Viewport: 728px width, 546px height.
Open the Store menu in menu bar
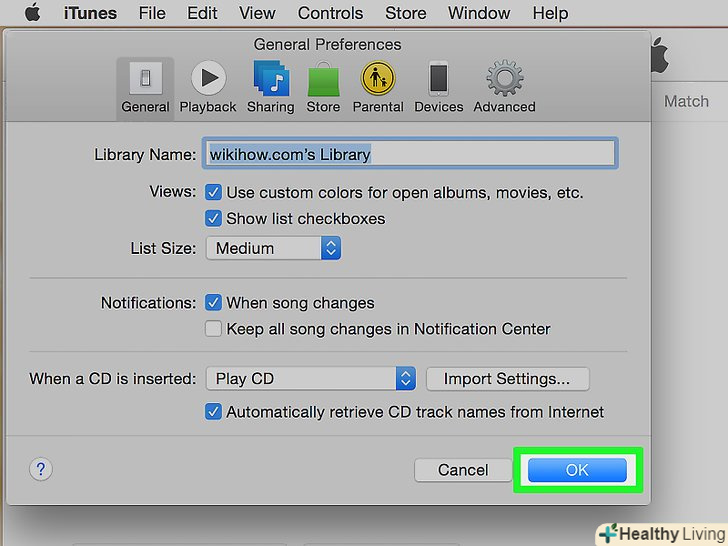coord(405,14)
